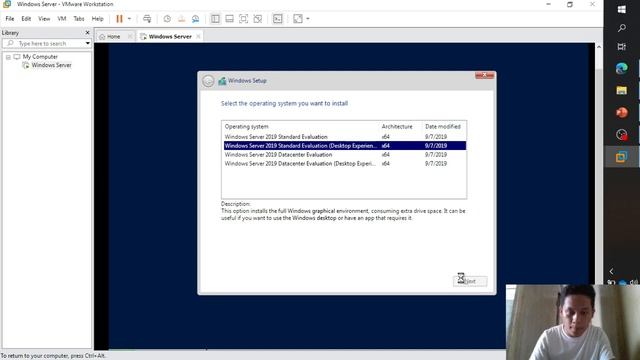Revert the virtual machine to its snapshot
Screen dimensions: 640x360
click(181, 19)
